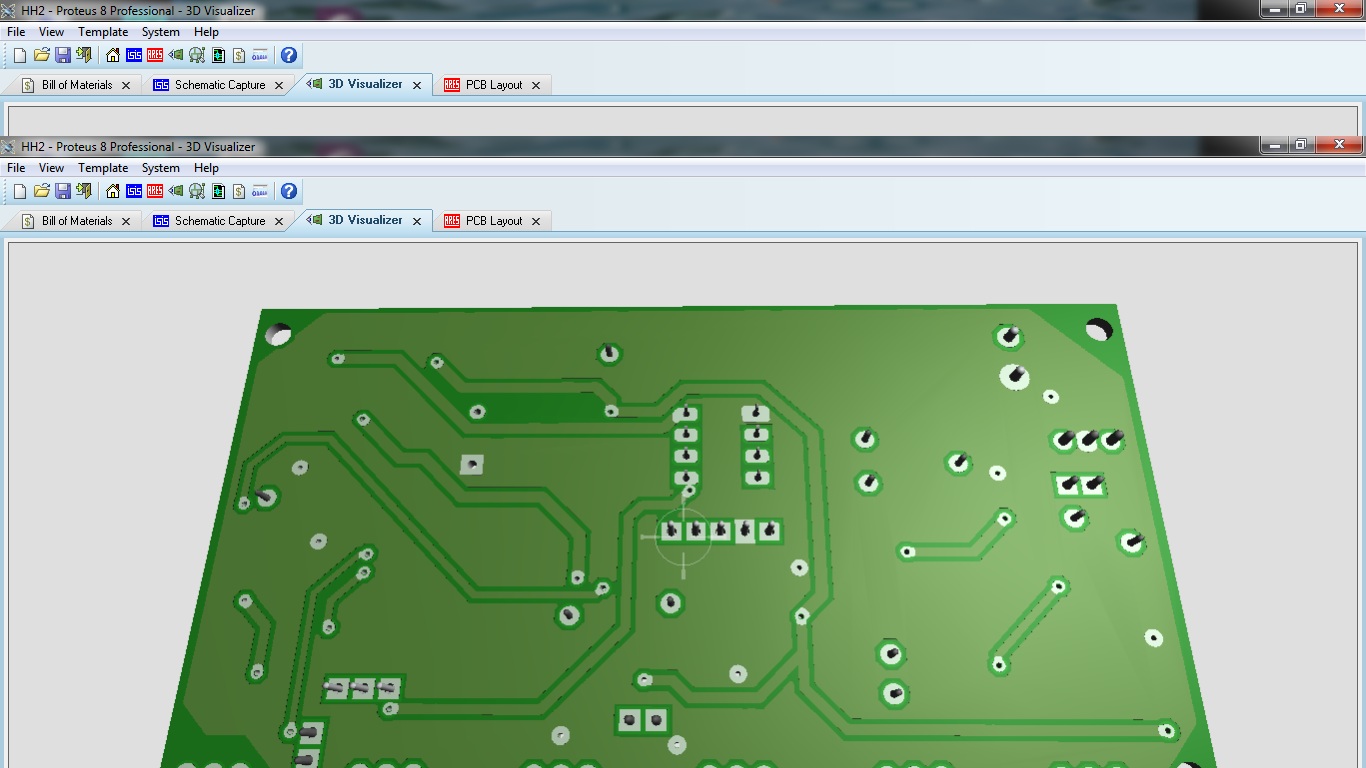1366x768 pixels.
Task: Close 3D Visualizer tab in back window
Action: coord(417,85)
